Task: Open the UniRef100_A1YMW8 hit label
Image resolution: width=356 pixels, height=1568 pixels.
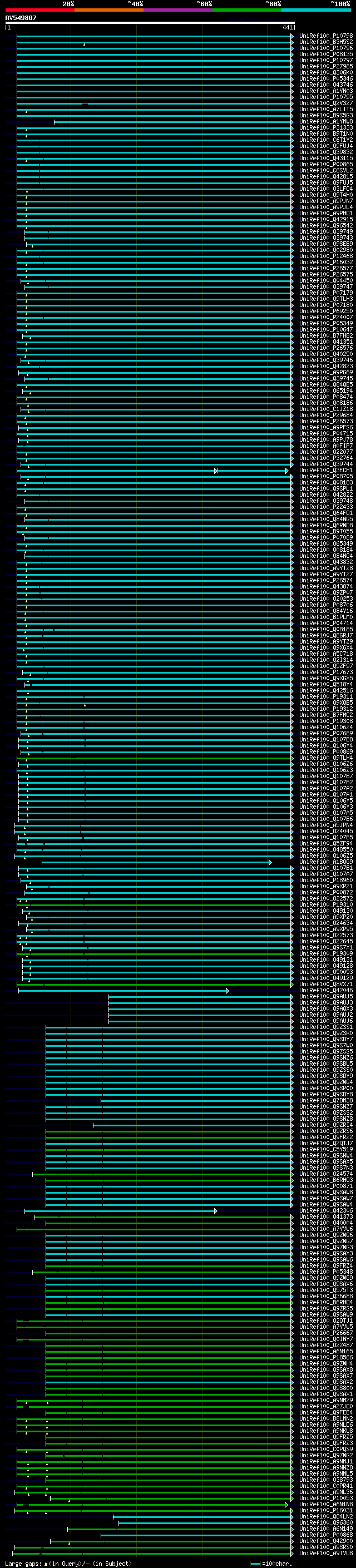Action: (x=325, y=122)
